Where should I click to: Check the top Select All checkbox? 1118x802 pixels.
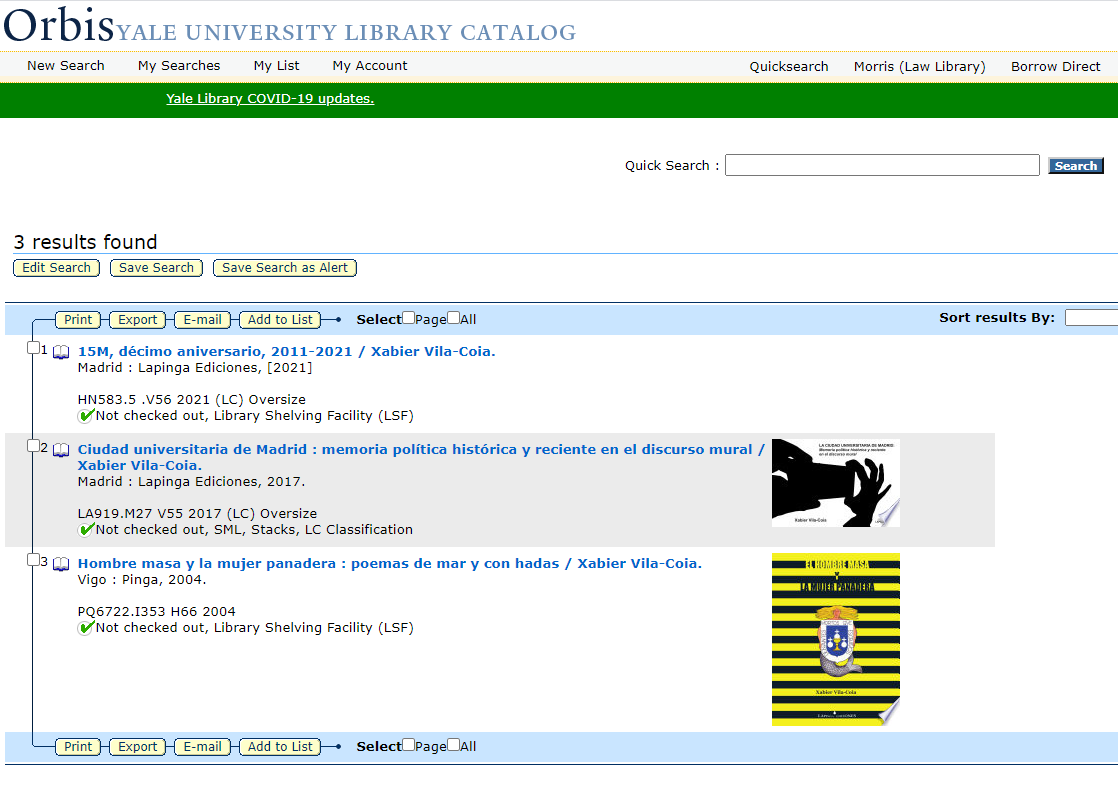(453, 318)
